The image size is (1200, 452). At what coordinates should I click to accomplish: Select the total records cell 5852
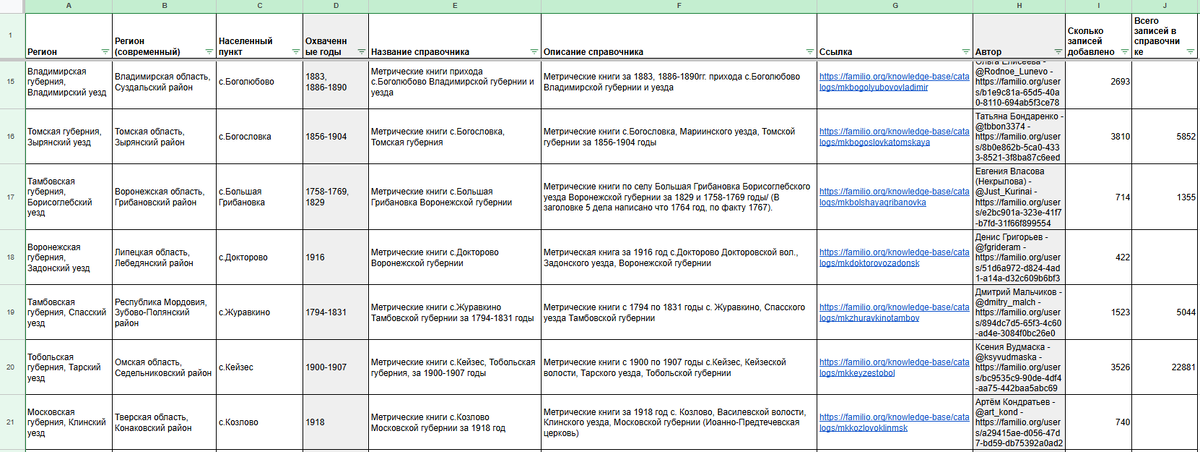click(1166, 137)
